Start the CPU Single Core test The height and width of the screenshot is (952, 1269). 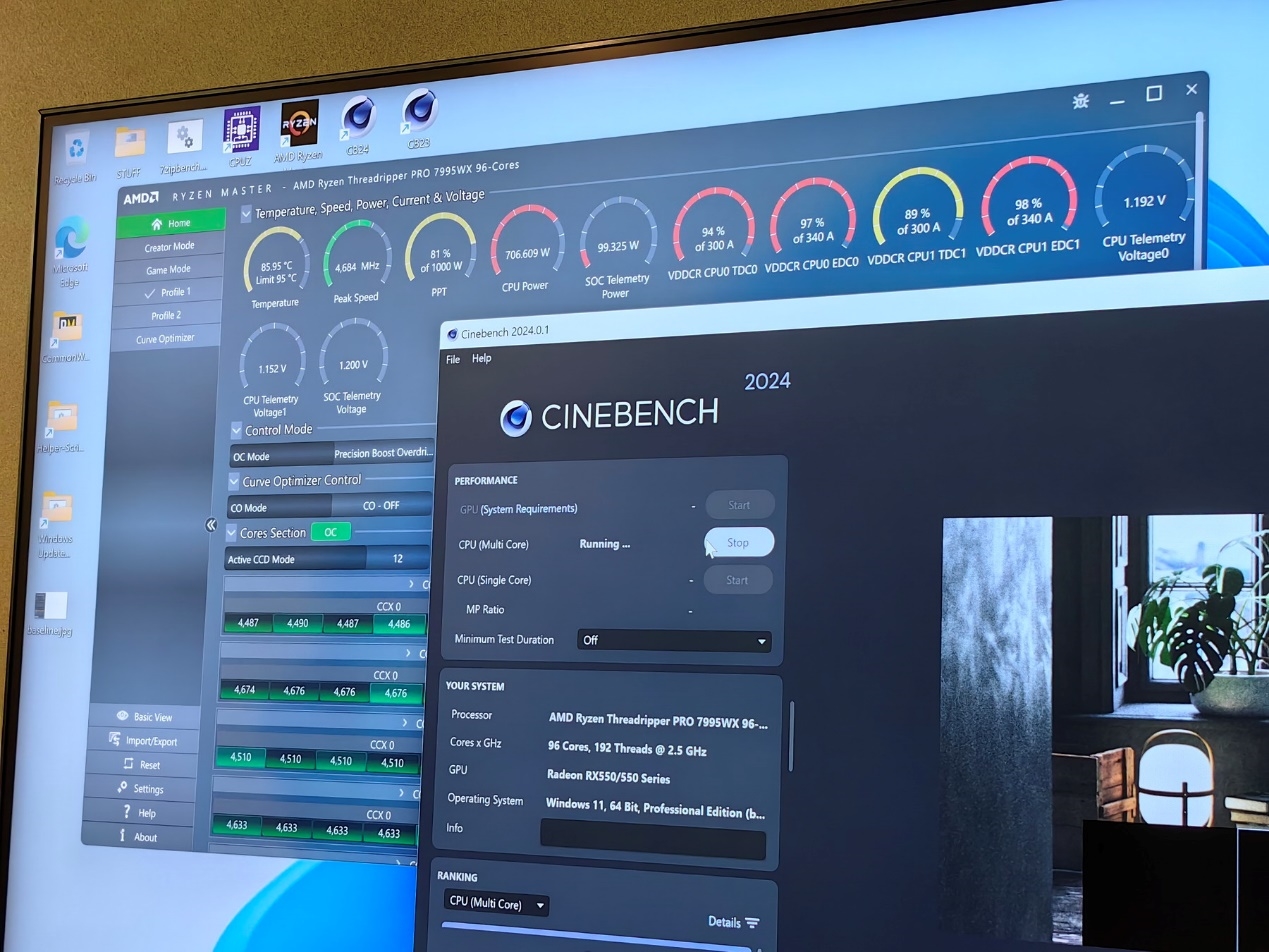(738, 580)
